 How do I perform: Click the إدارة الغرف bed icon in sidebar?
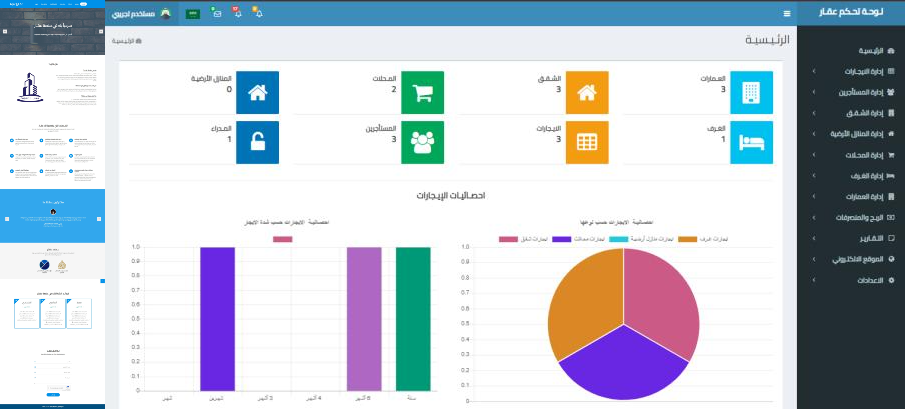click(891, 175)
